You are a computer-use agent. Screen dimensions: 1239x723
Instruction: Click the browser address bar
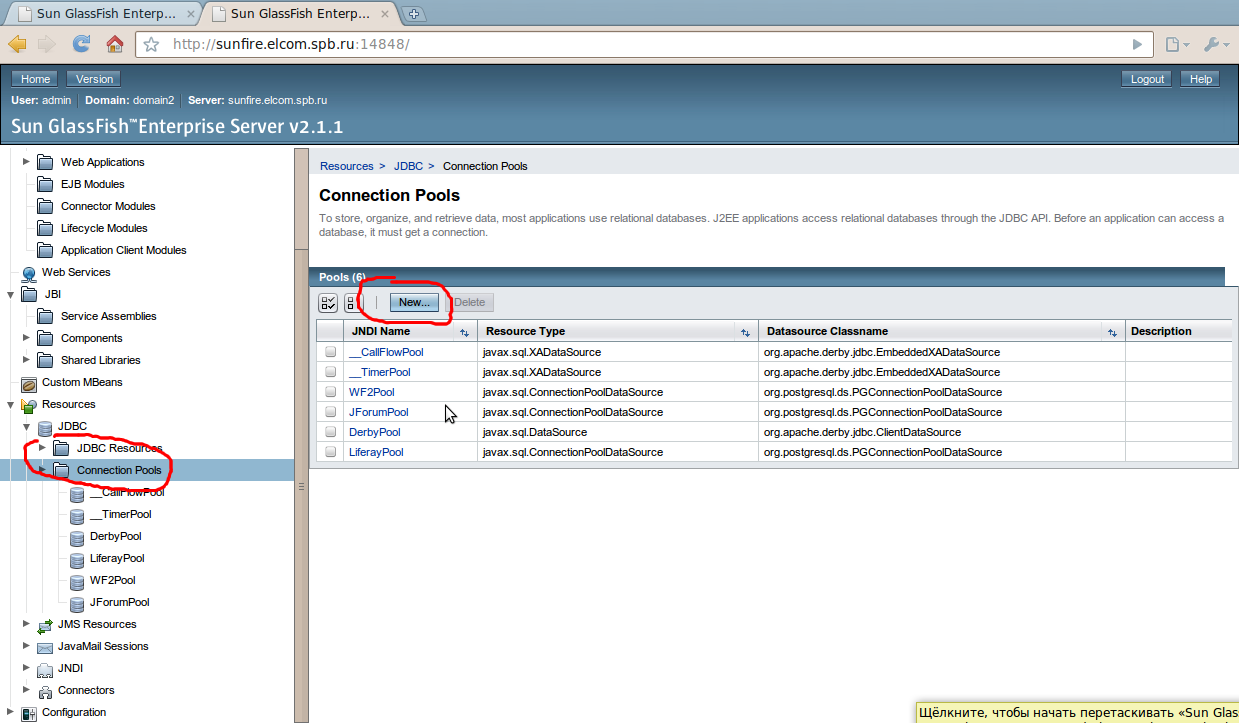(x=640, y=45)
